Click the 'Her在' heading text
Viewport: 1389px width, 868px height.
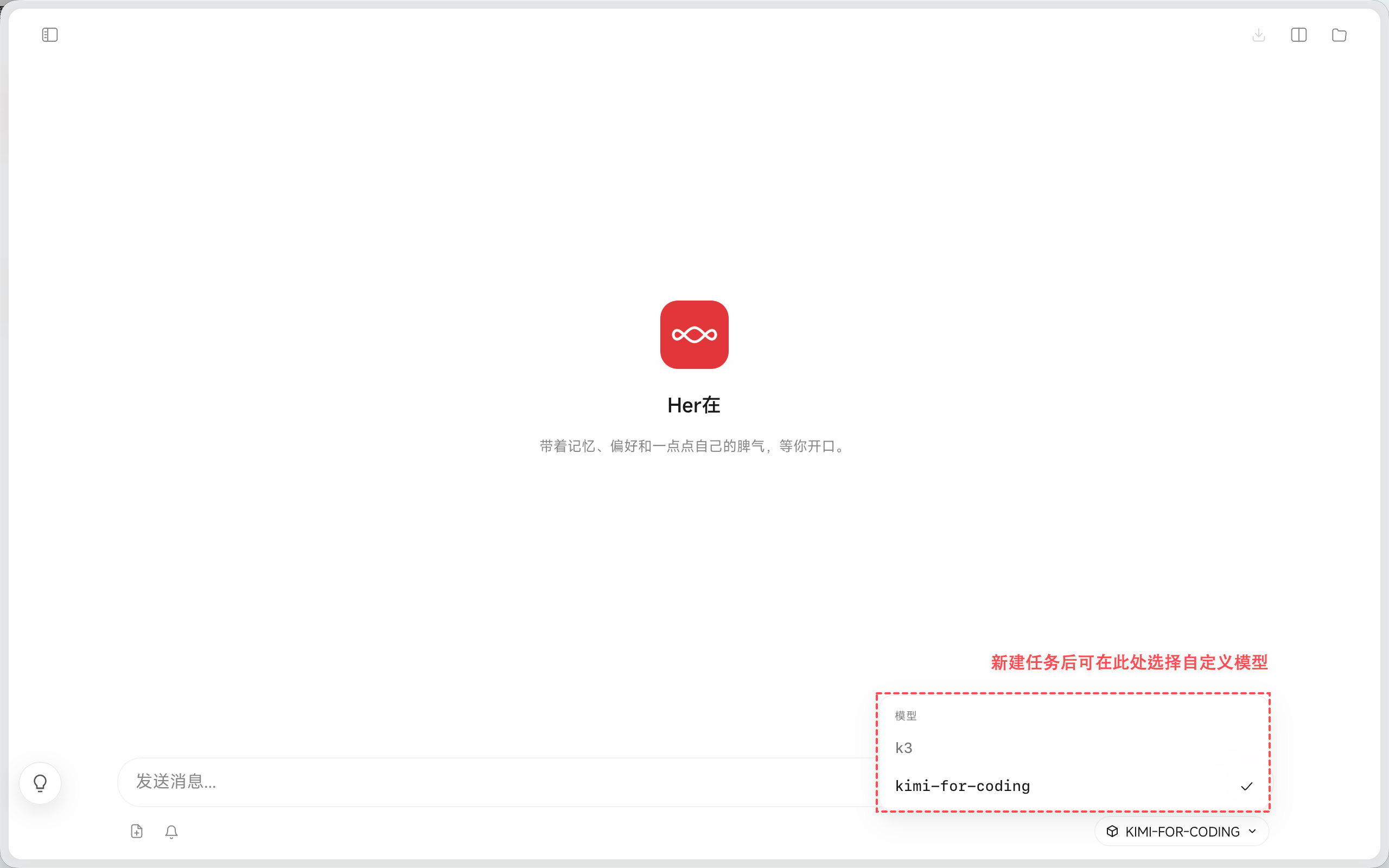pyautogui.click(x=694, y=405)
